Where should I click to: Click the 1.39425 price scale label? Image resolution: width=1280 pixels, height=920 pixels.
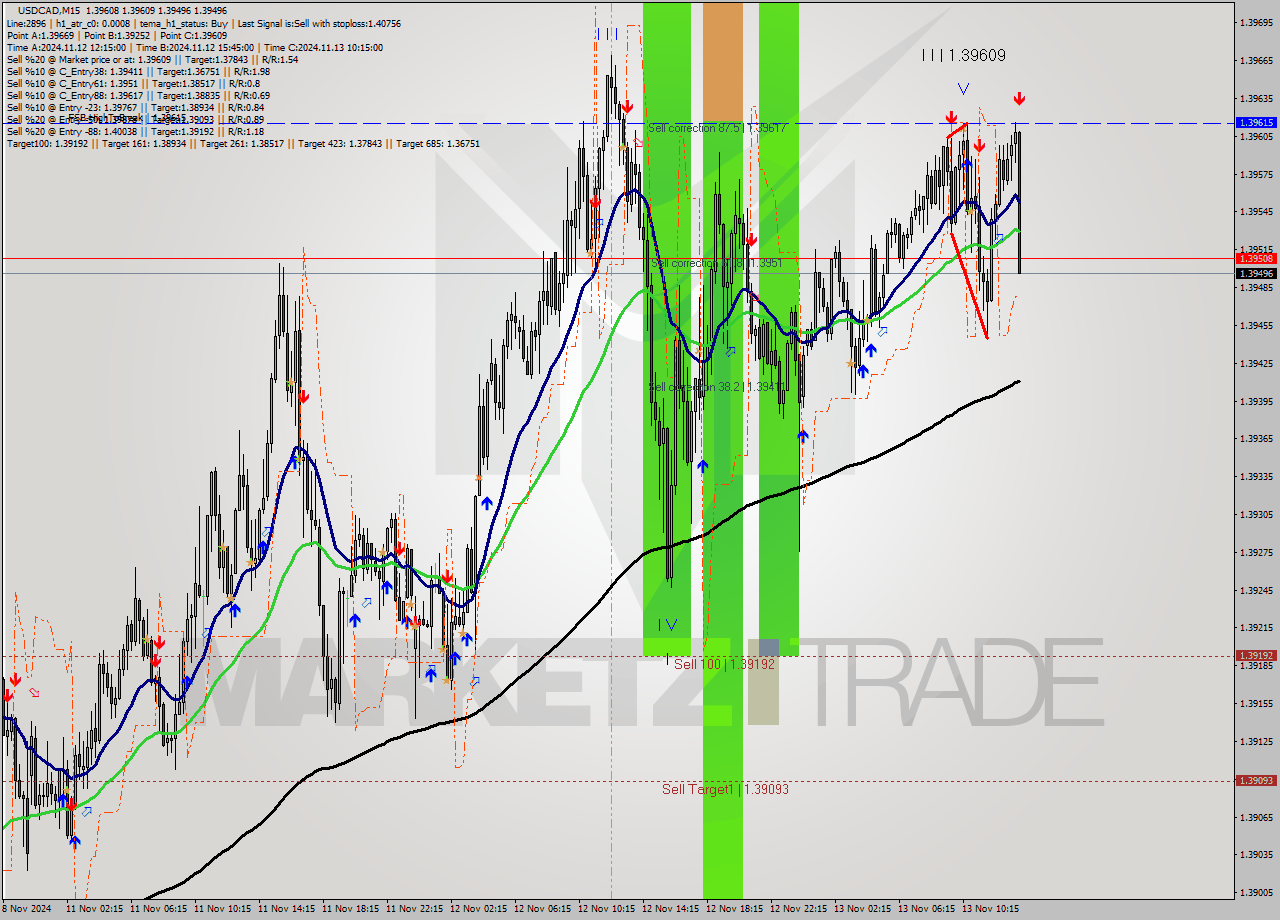[1256, 363]
